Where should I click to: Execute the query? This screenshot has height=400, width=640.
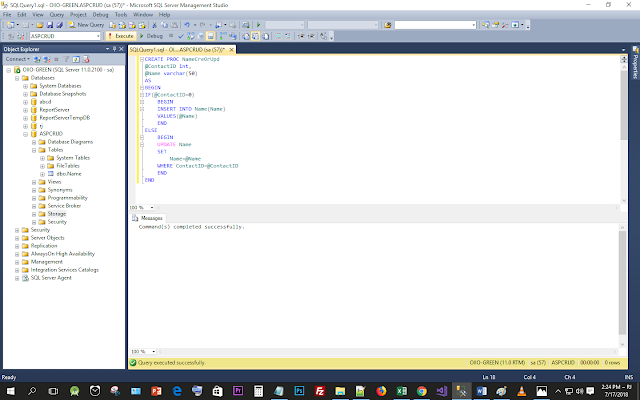(x=120, y=36)
